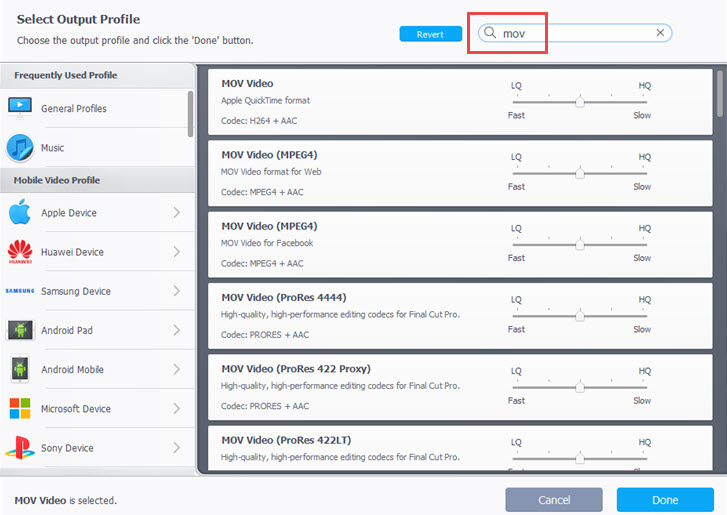Expand the Microsoft Device chevron arrow
The image size is (727, 515).
176,409
